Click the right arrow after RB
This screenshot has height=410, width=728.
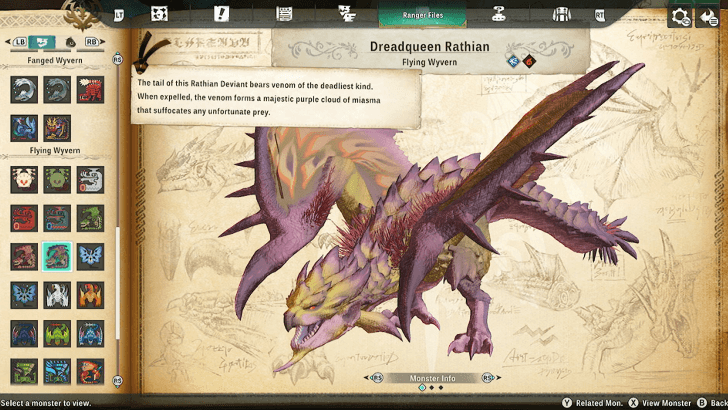tap(103, 42)
